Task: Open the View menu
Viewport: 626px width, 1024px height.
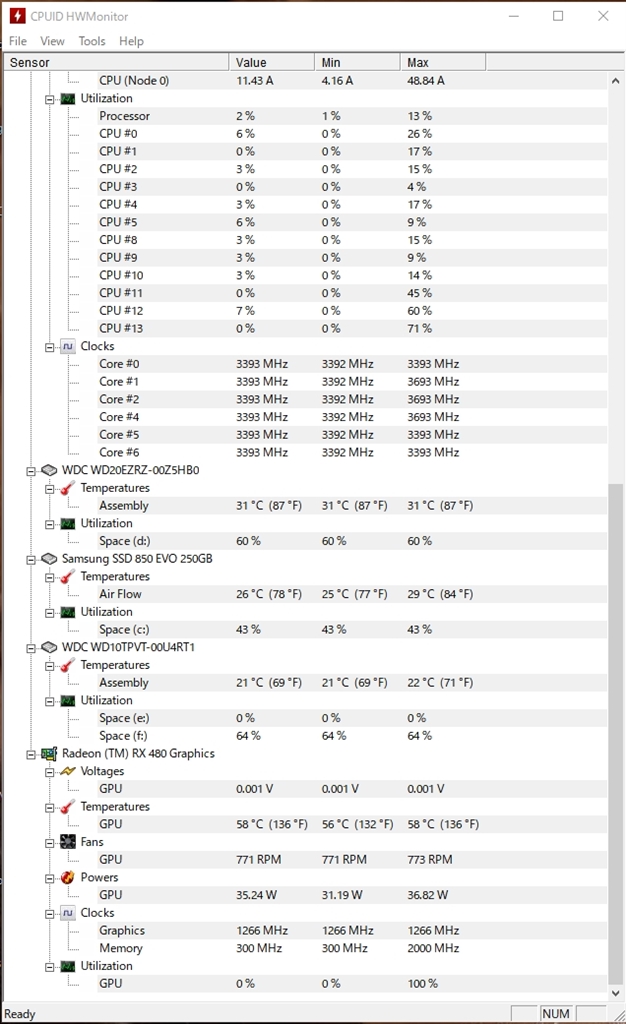Action: point(52,41)
